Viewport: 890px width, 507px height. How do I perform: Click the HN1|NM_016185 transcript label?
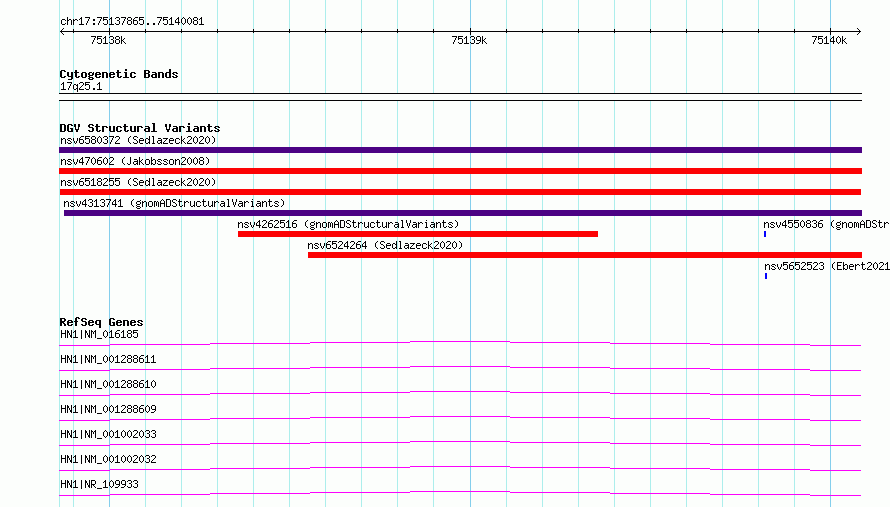pyautogui.click(x=99, y=334)
